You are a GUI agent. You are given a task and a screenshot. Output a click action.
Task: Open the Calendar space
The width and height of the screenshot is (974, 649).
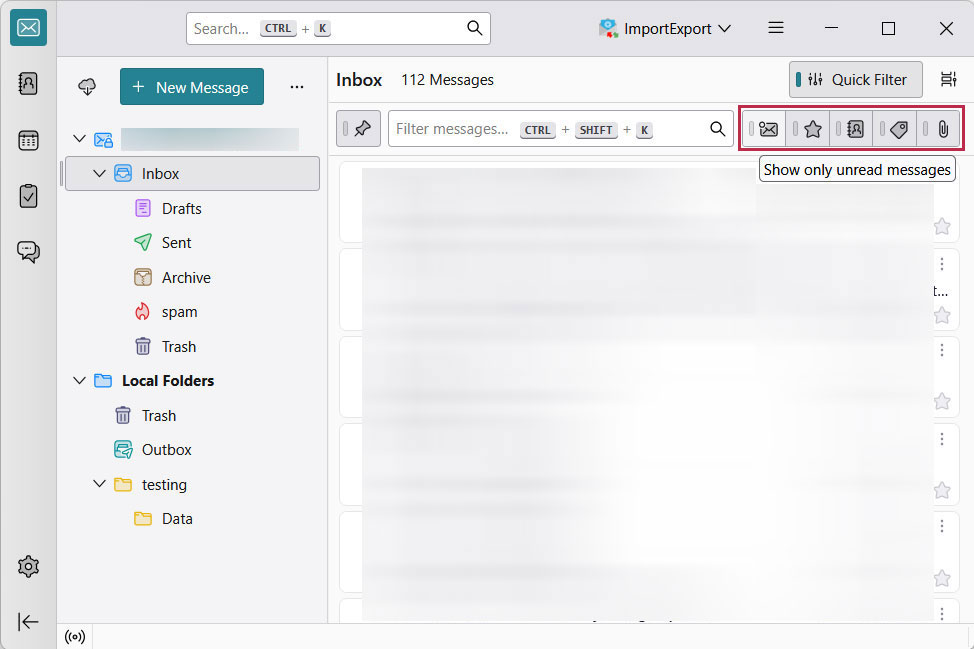click(28, 140)
